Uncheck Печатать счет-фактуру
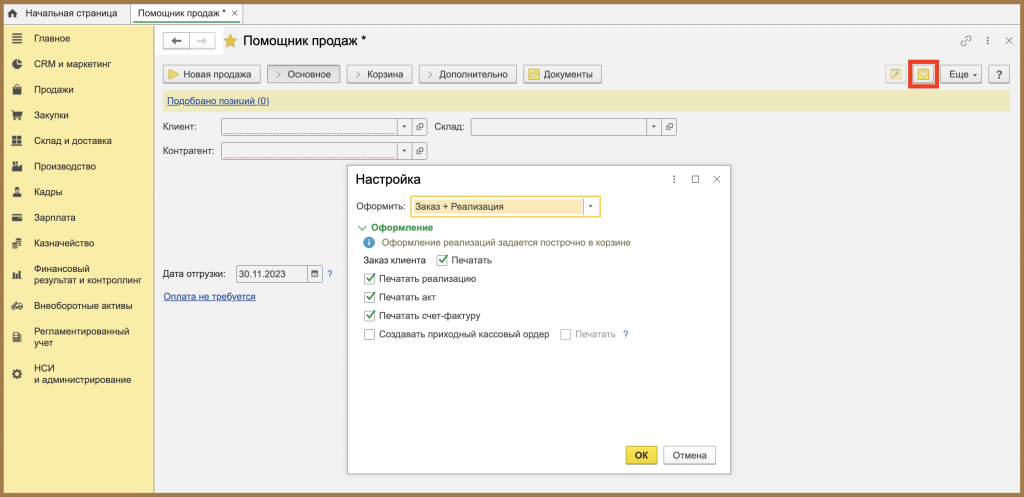Screen dimensions: 1024x497 [x=370, y=315]
